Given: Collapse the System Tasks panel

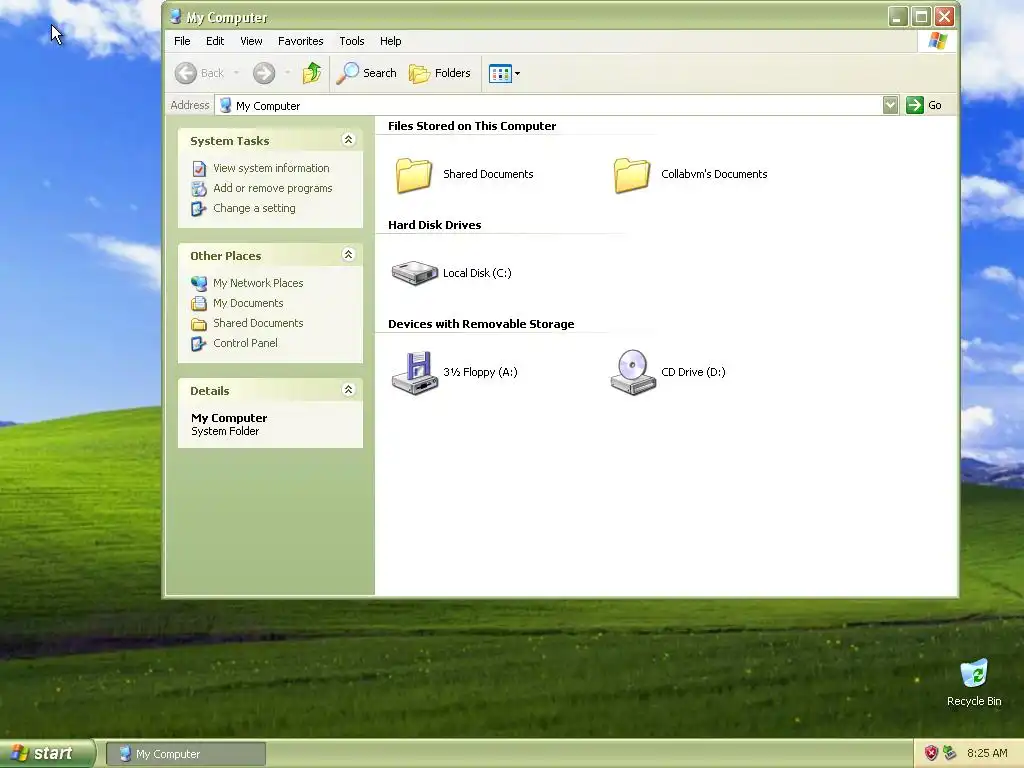Looking at the screenshot, I should point(348,140).
